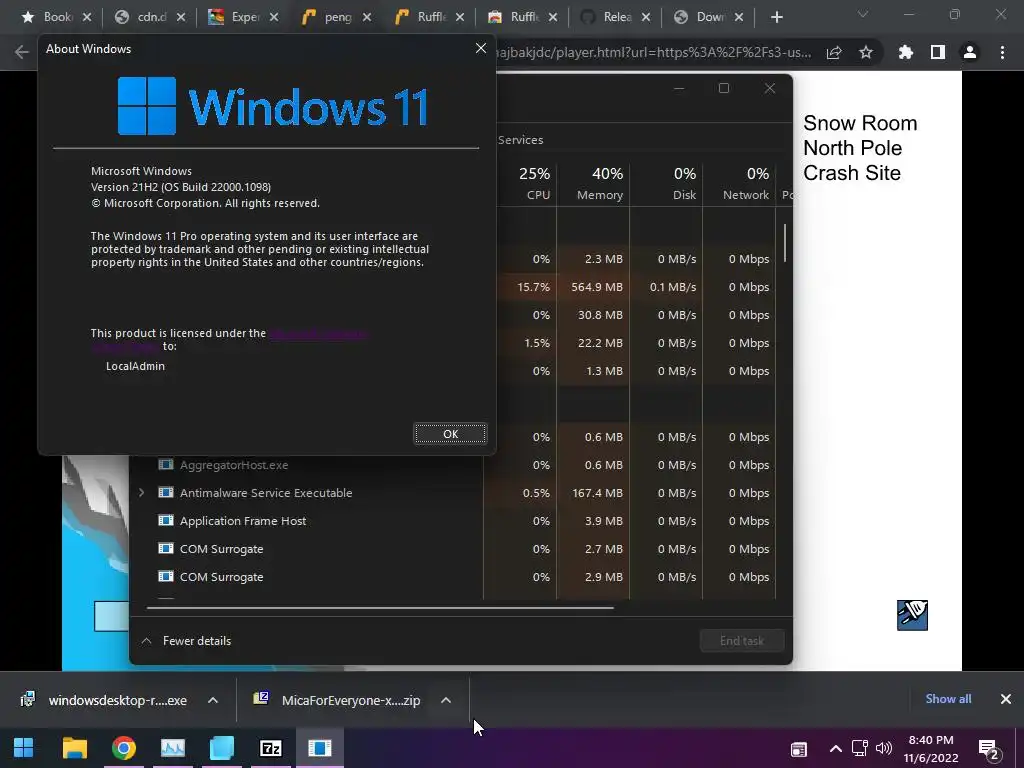Screen dimensions: 1024x768
Task: Click the Task Manager vertical scrollbar
Action: pyautogui.click(x=784, y=243)
